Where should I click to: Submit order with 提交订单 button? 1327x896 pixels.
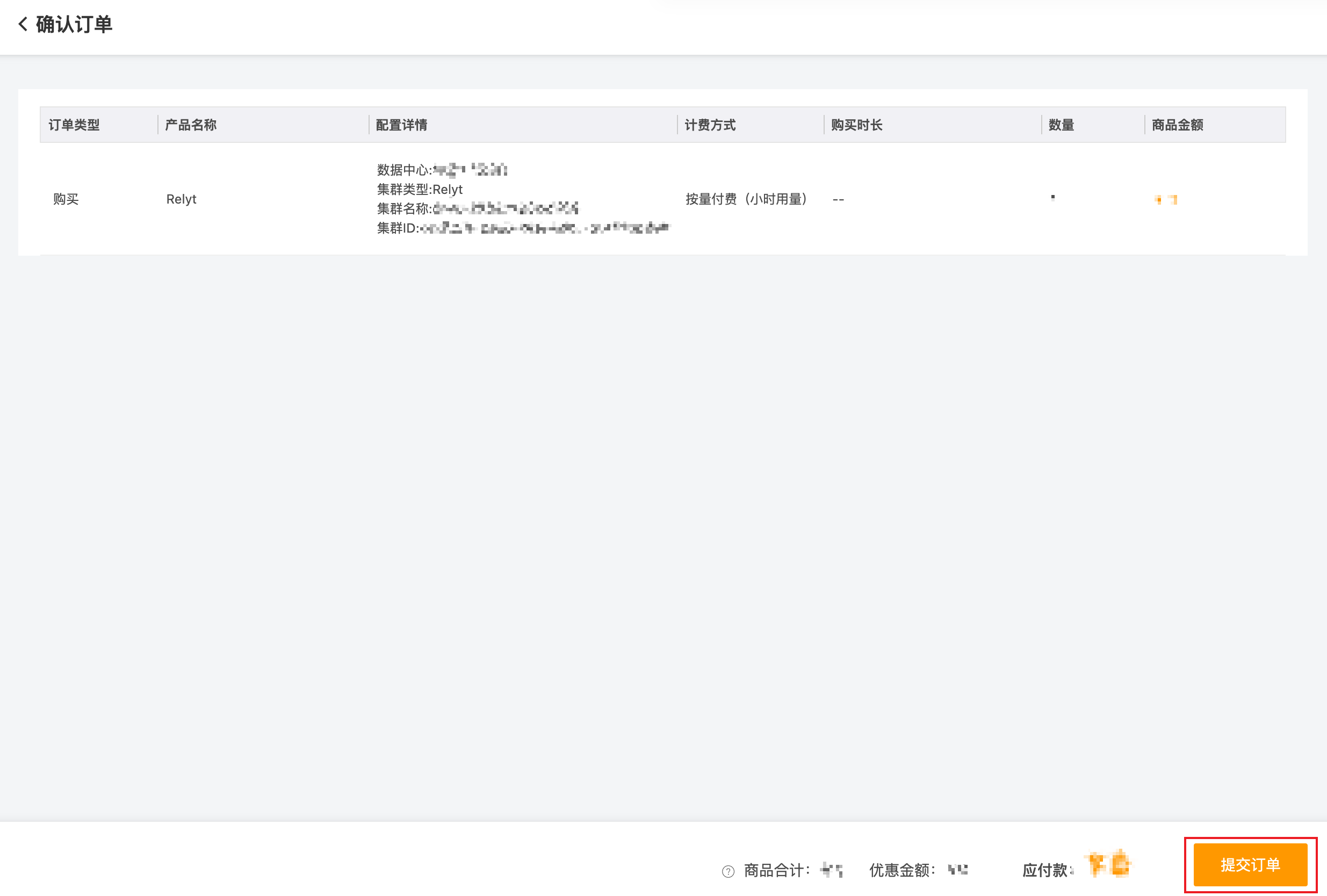tap(1250, 865)
